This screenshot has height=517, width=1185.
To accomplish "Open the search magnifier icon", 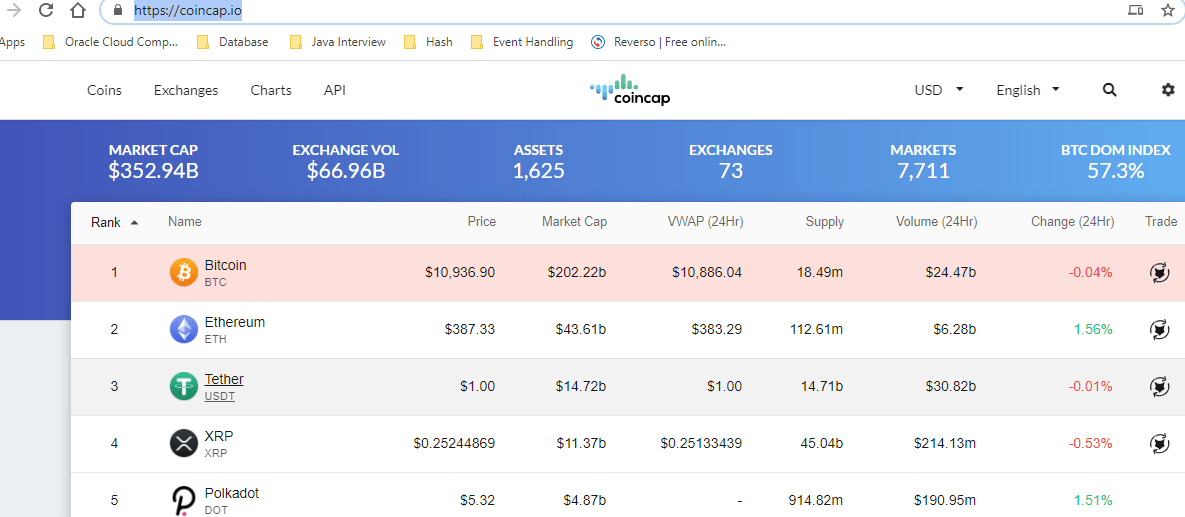I will [1109, 90].
